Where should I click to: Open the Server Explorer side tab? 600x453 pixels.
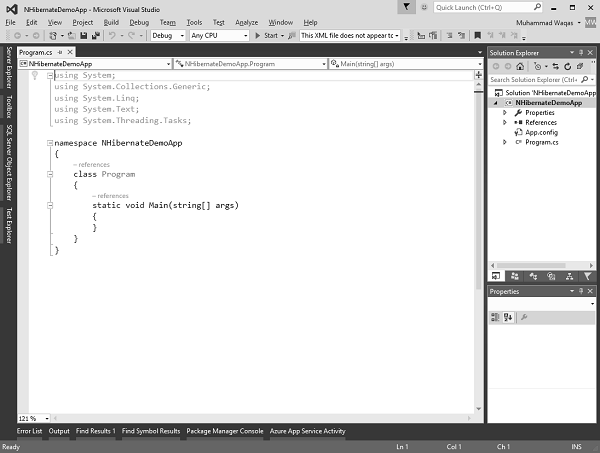point(9,67)
